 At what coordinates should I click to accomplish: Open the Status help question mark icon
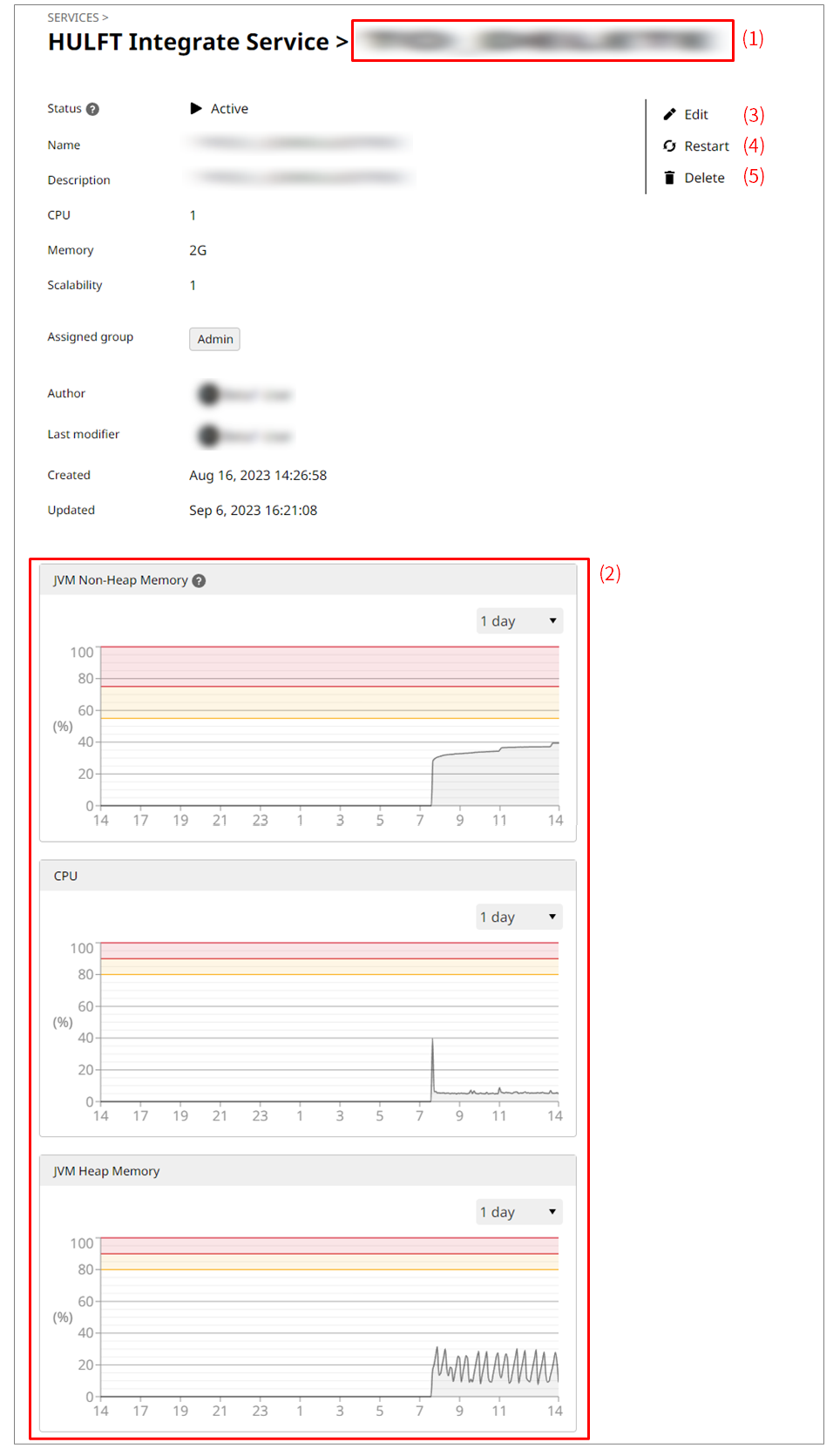[92, 109]
